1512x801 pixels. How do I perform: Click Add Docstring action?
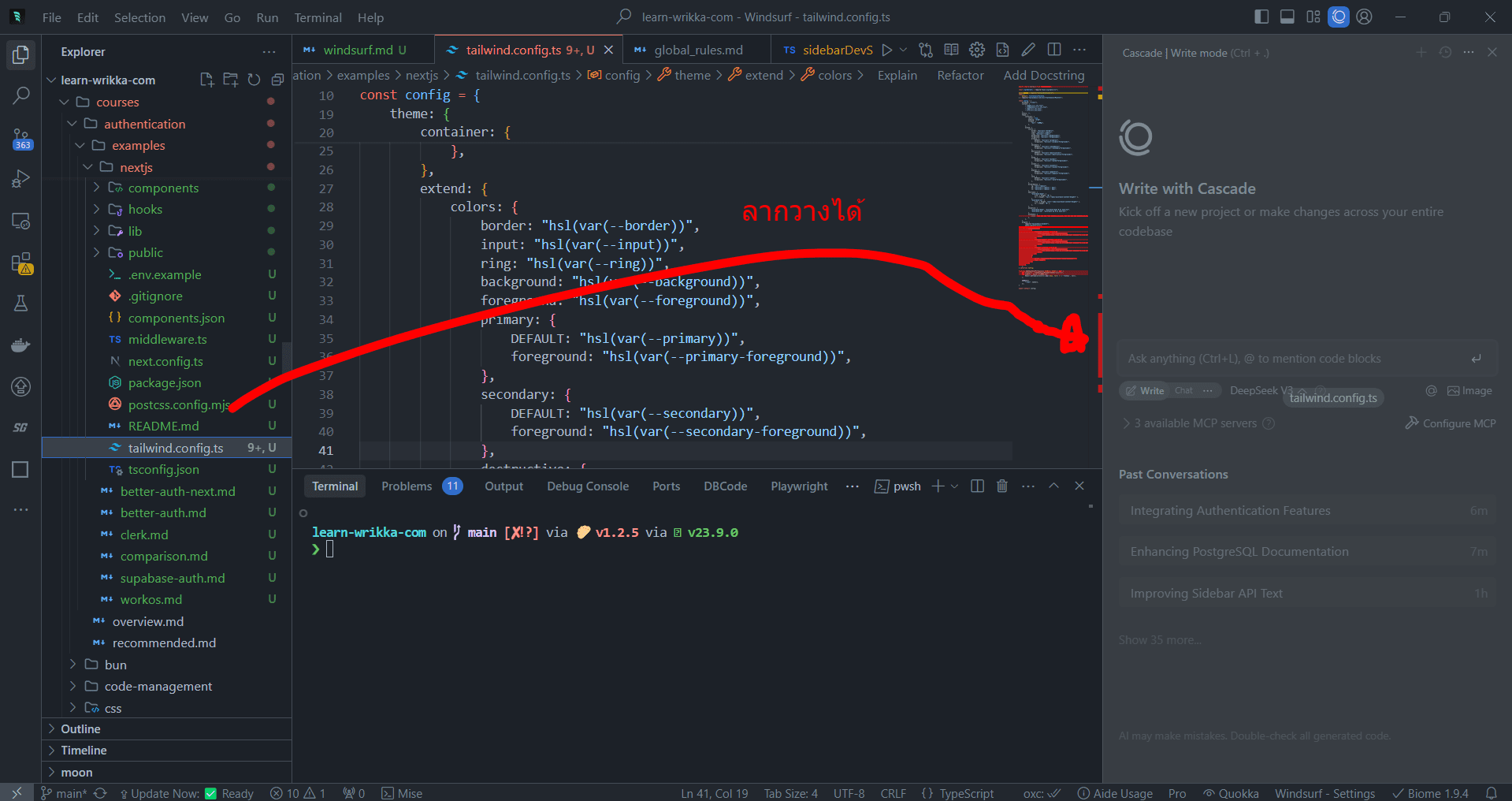[1043, 75]
